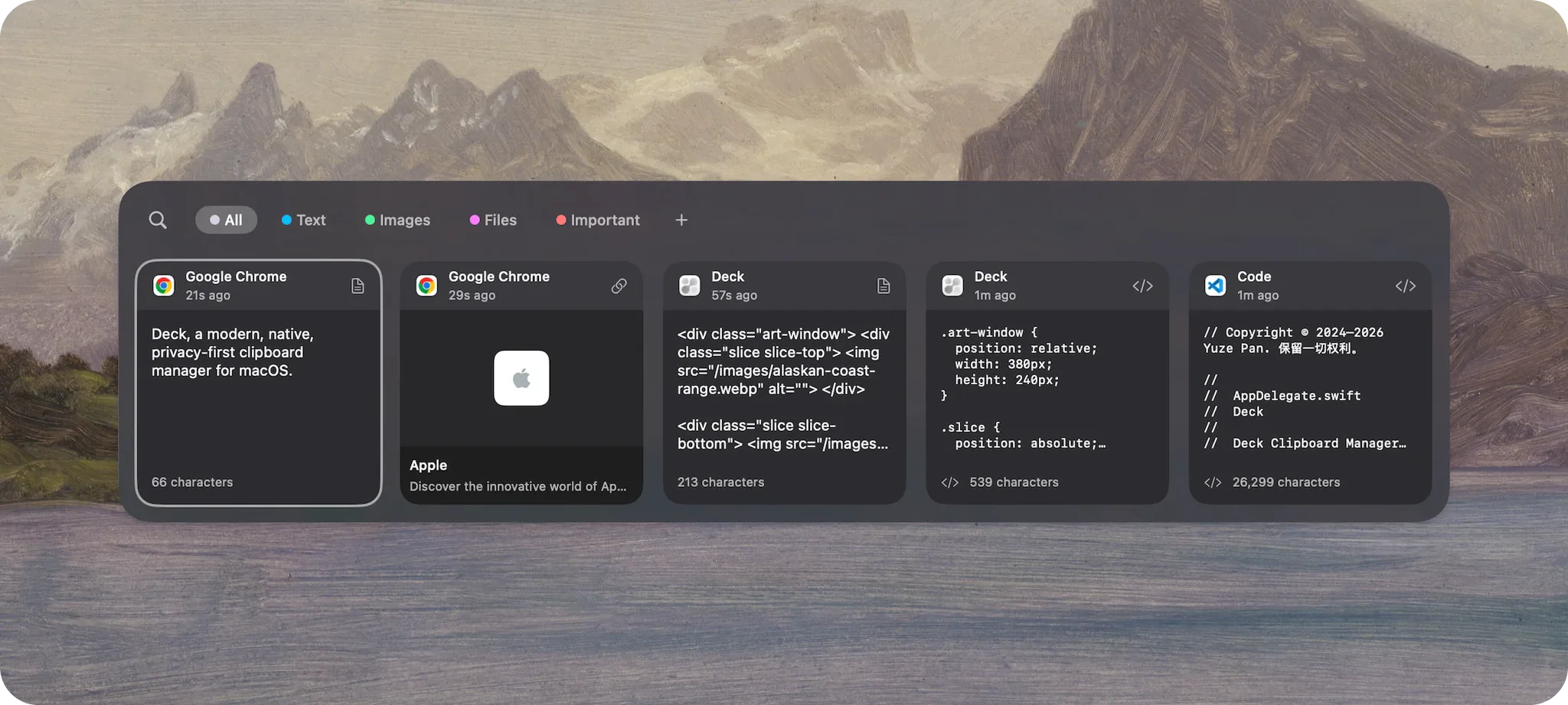
Task: Click the code icon on the CSS snippet card
Action: (x=1142, y=286)
